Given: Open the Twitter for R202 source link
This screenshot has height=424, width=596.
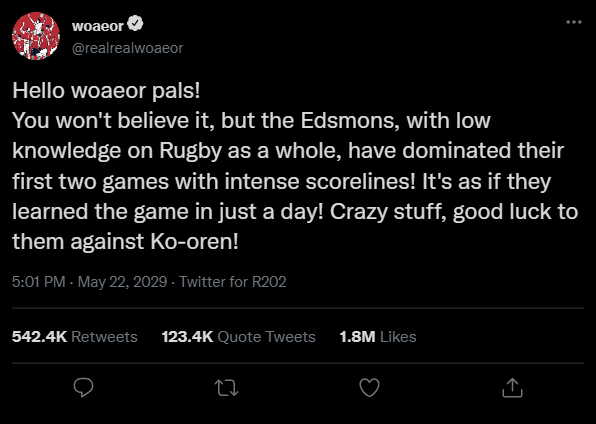Looking at the screenshot, I should pyautogui.click(x=233, y=282).
